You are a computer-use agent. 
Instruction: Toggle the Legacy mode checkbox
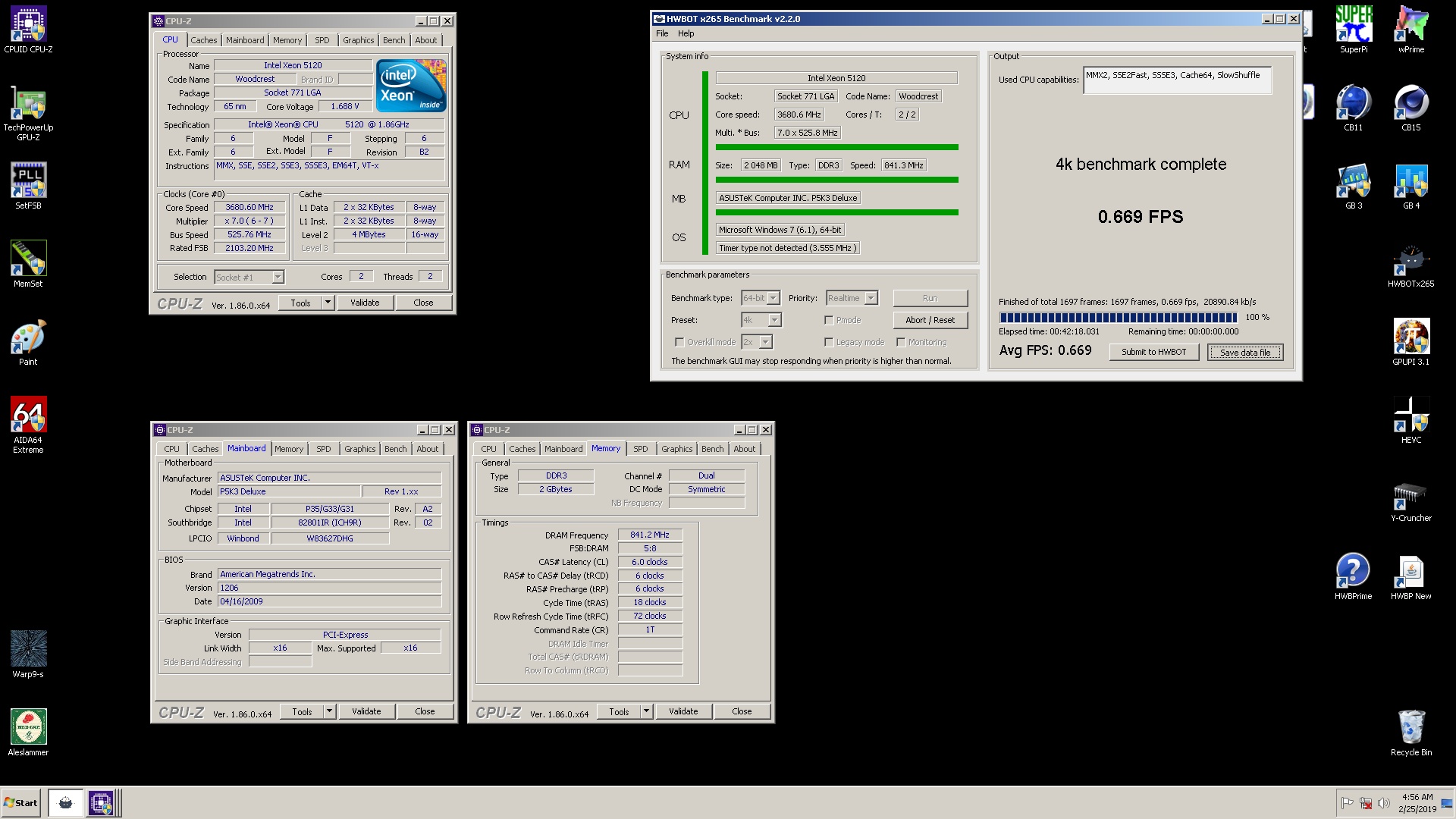pyautogui.click(x=829, y=342)
